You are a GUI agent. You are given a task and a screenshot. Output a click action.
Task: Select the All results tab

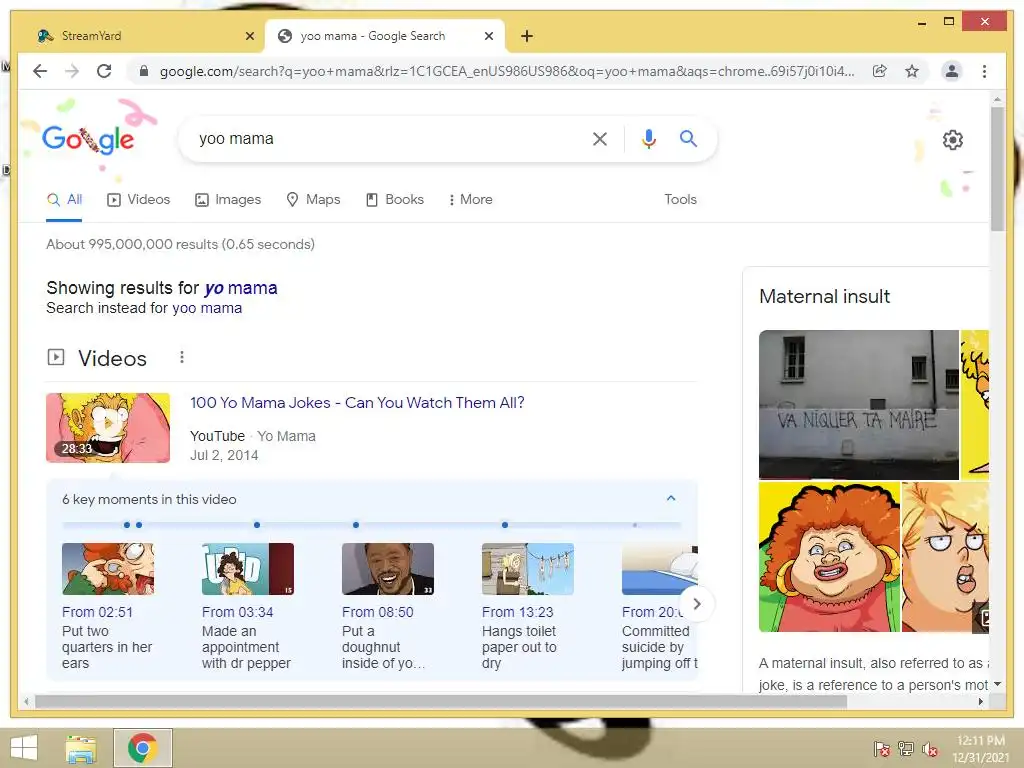65,200
